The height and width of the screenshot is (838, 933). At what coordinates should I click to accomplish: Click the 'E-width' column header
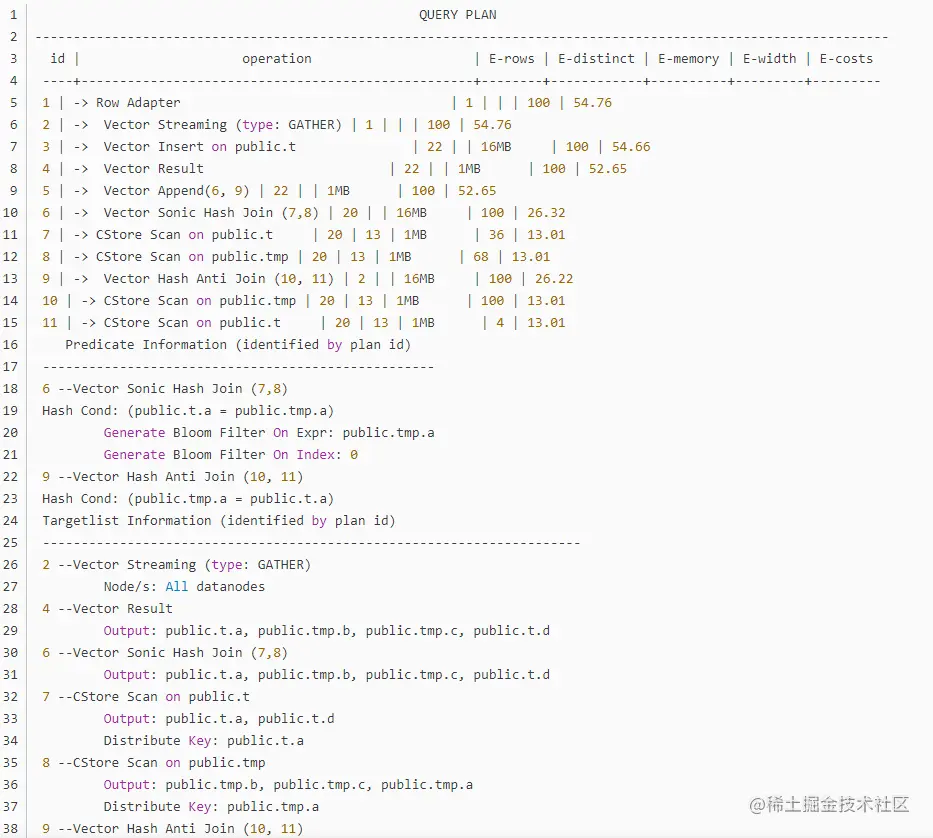click(x=769, y=59)
